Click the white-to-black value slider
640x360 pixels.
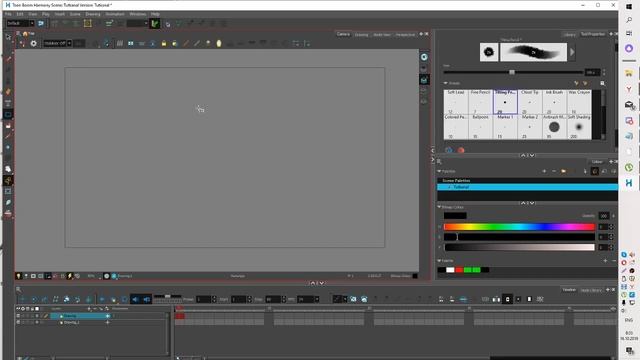point(519,247)
